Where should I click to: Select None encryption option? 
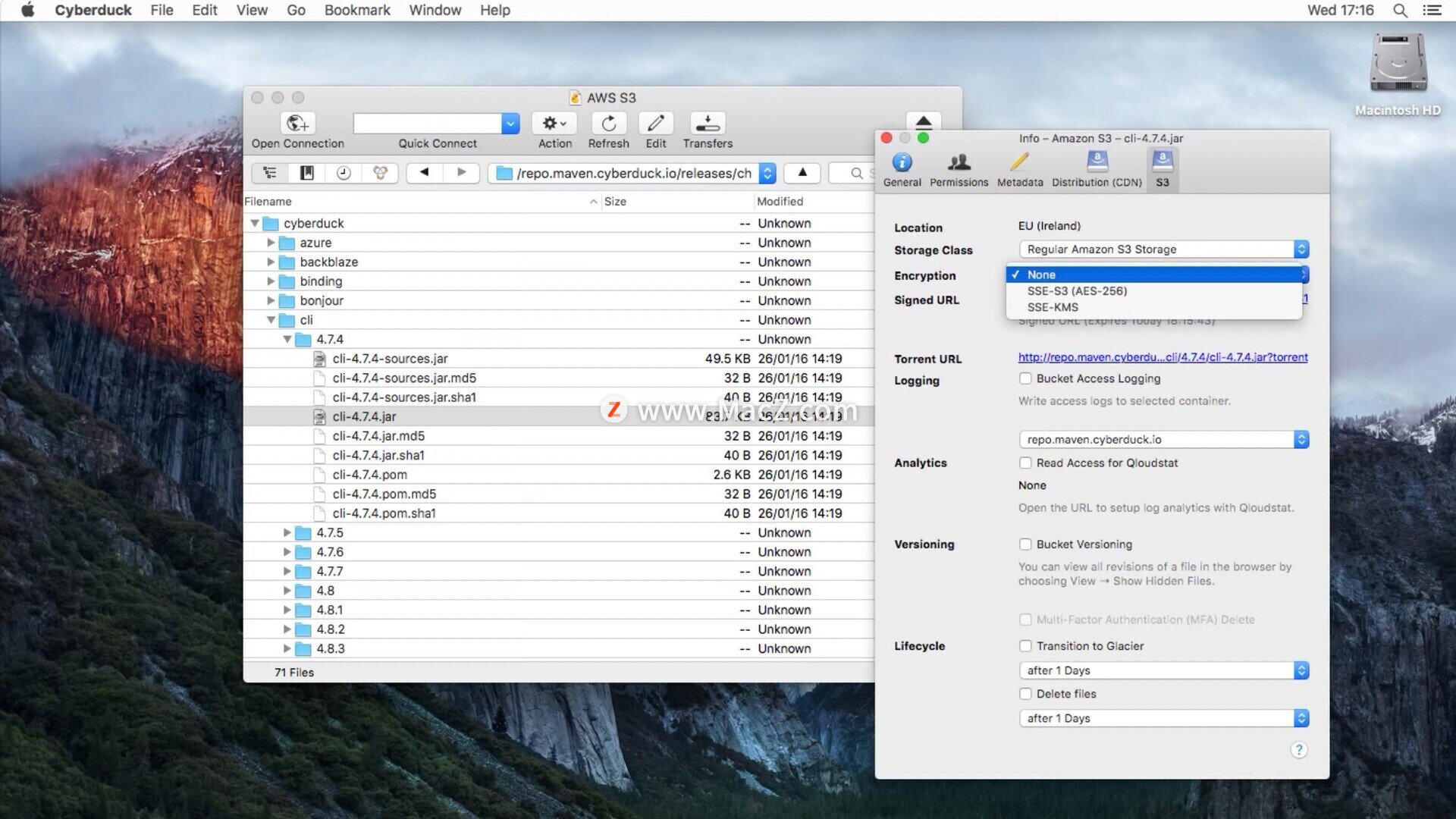1154,275
